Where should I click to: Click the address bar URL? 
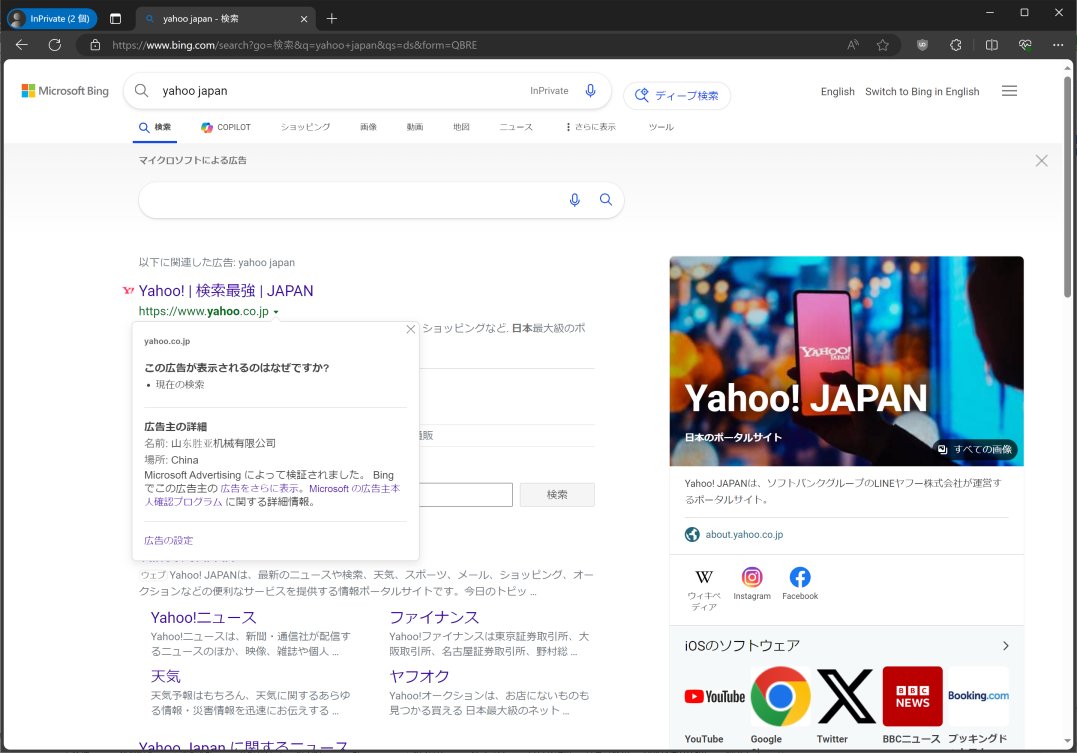tap(295, 45)
